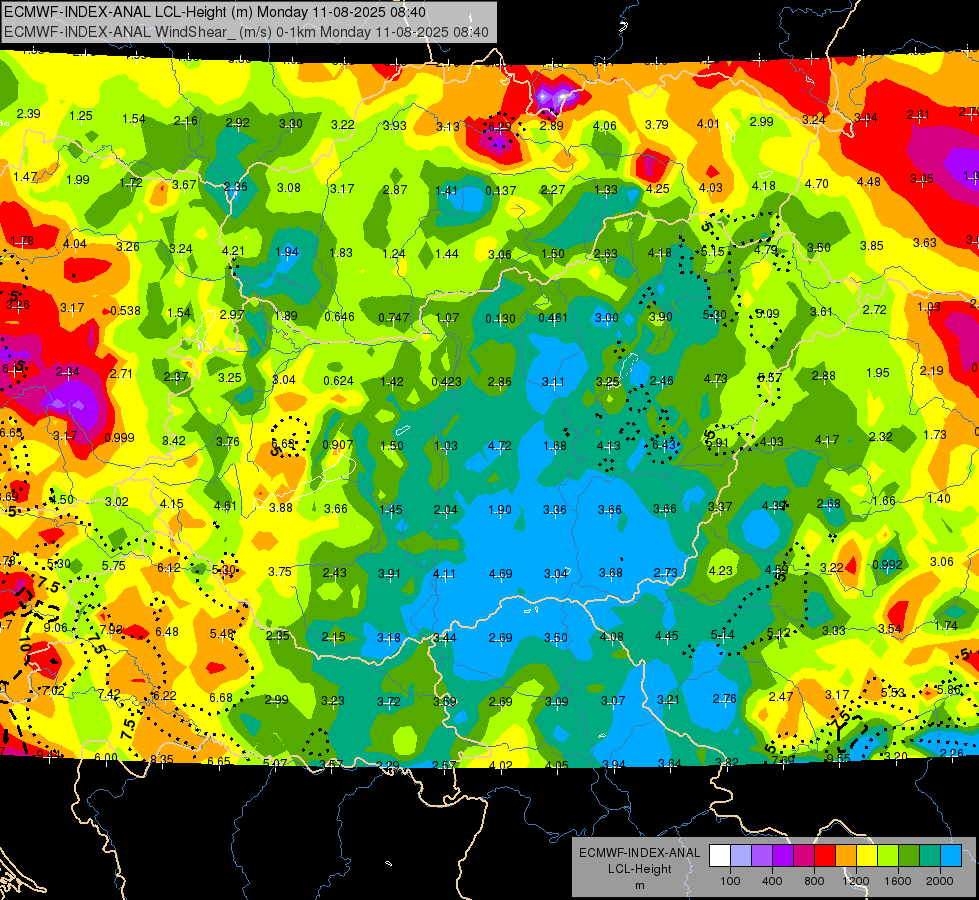Click the teal legend color swatch

(x=930, y=856)
